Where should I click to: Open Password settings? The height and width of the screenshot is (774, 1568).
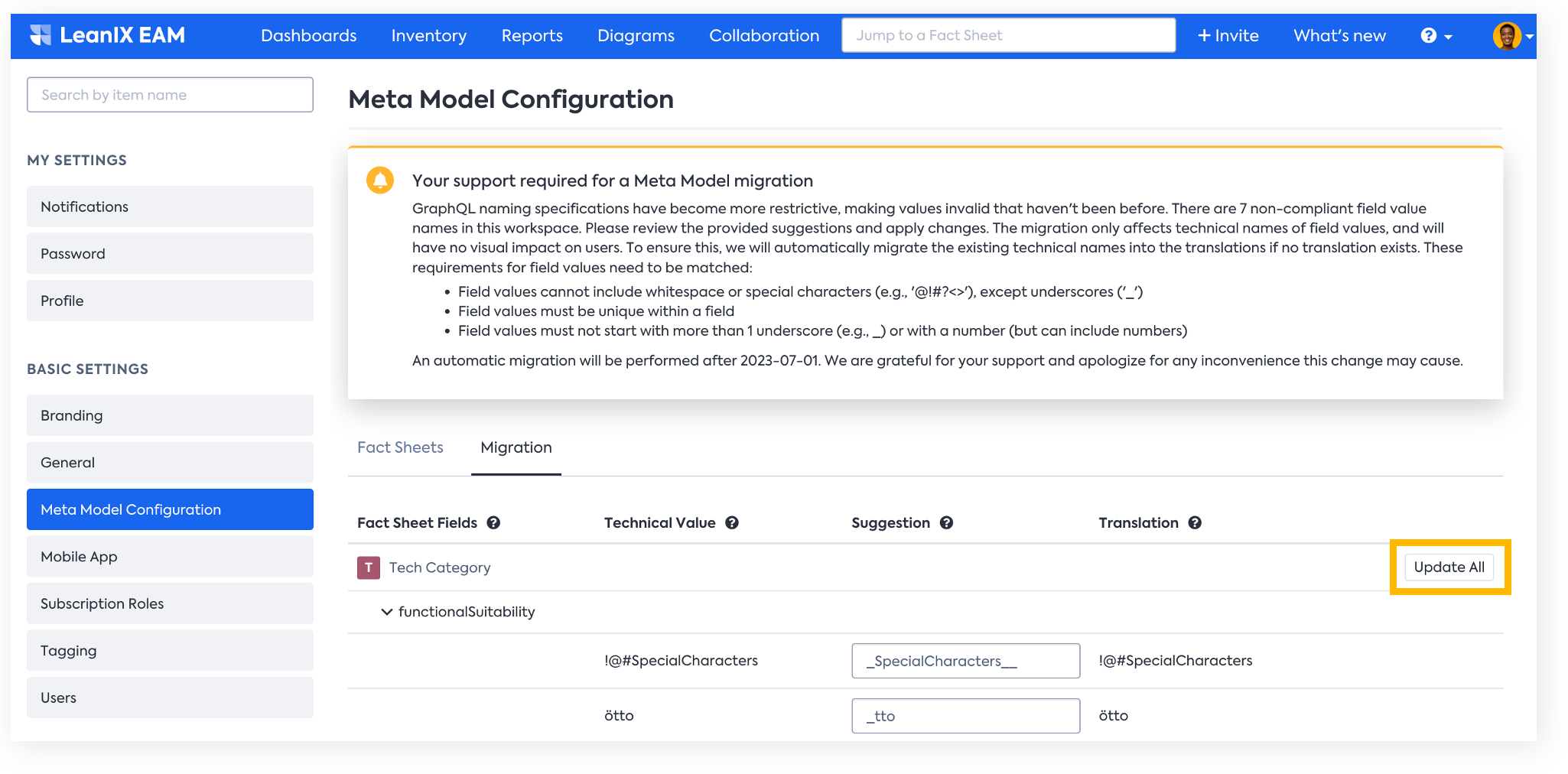tap(170, 254)
